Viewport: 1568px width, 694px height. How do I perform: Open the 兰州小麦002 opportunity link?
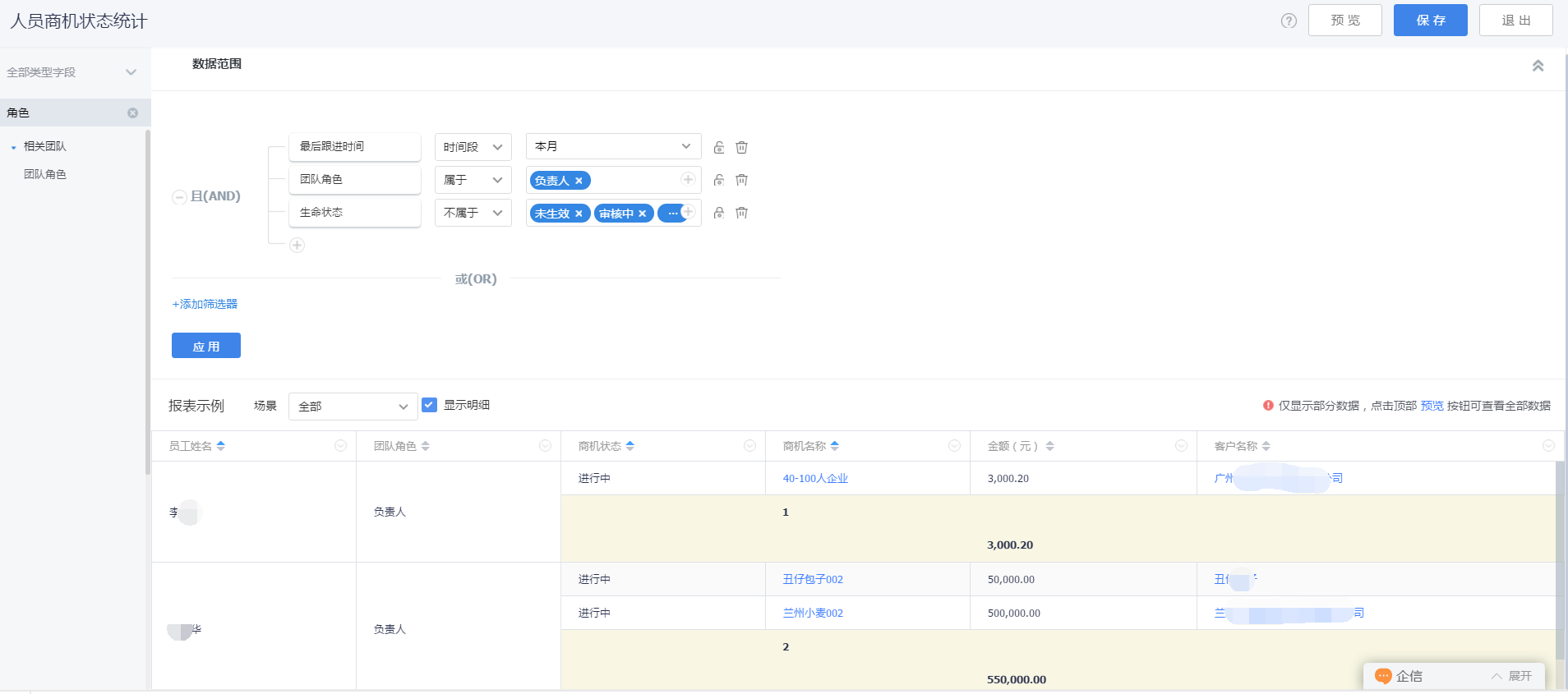(x=813, y=613)
